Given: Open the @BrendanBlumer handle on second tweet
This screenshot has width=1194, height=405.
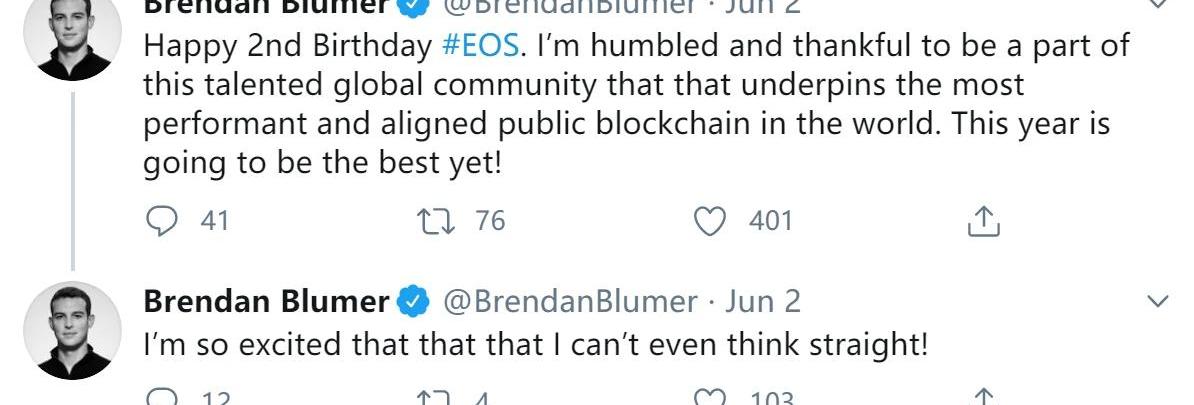Looking at the screenshot, I should coord(570,301).
